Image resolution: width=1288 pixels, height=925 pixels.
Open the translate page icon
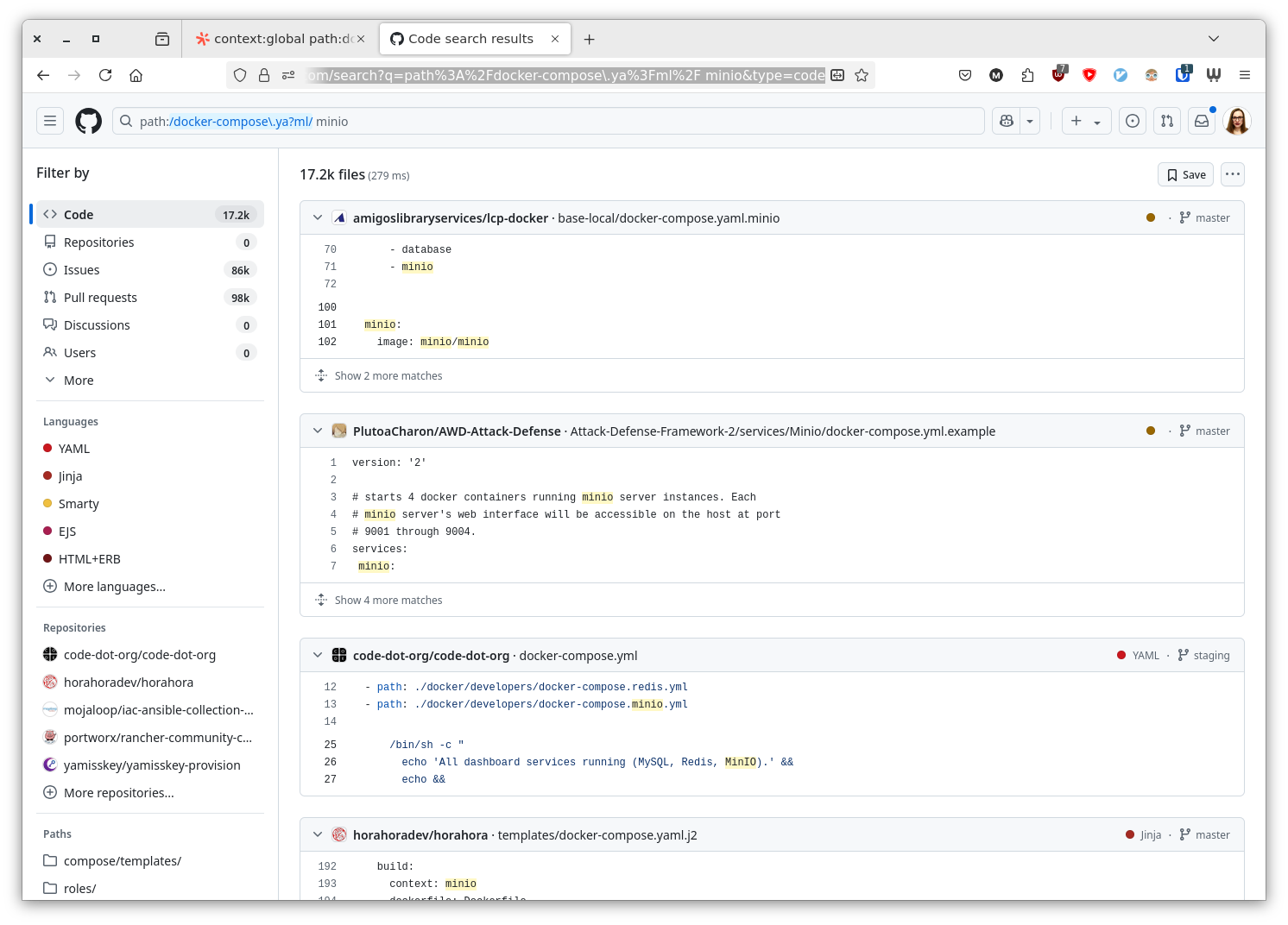(837, 75)
